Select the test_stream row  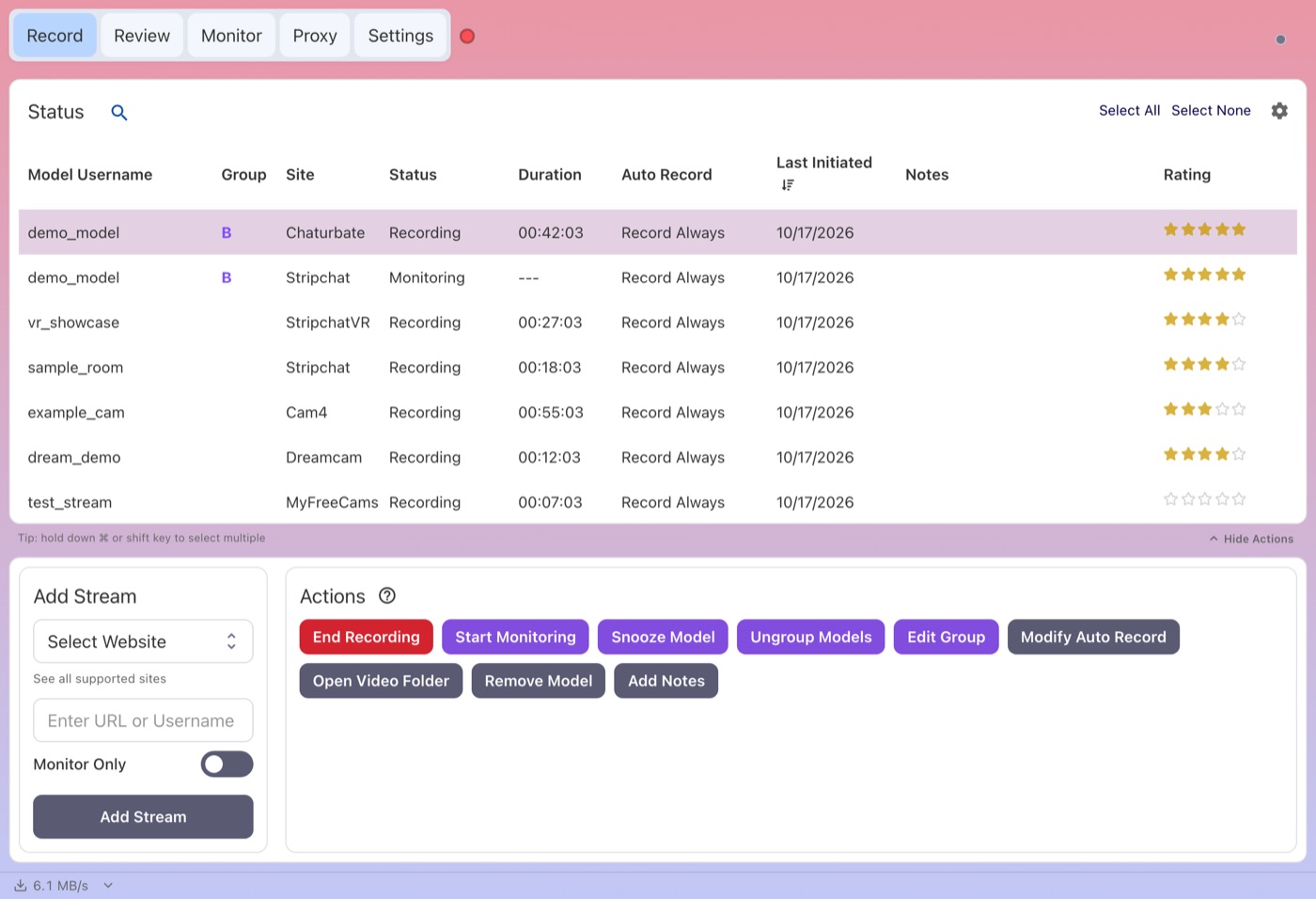click(658, 502)
